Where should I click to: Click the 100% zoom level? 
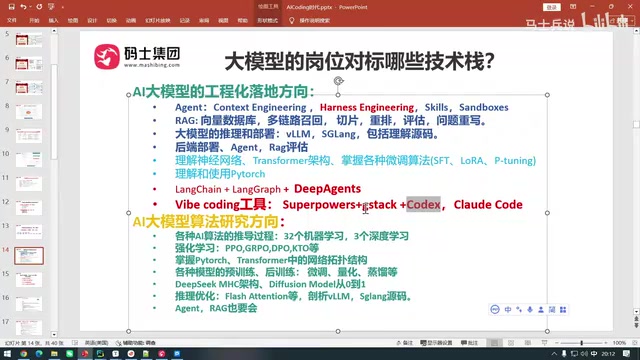pos(619,343)
